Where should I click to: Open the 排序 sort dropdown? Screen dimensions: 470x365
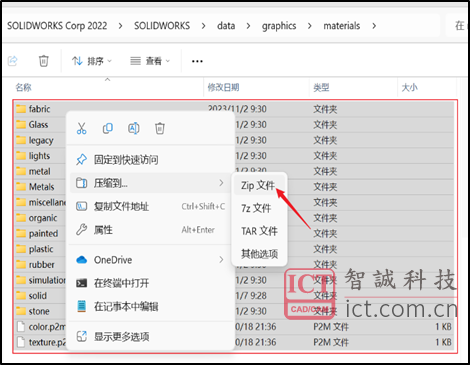(92, 61)
